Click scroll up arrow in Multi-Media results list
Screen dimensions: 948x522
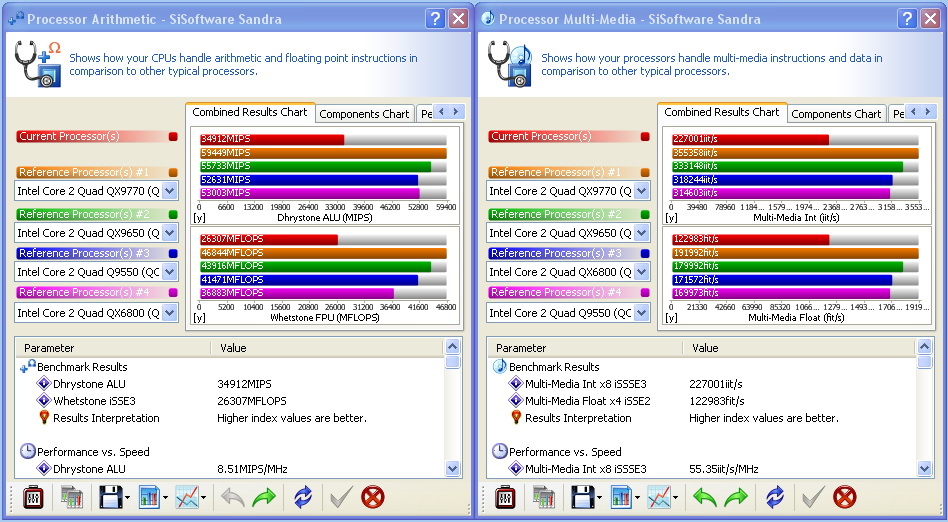point(924,347)
